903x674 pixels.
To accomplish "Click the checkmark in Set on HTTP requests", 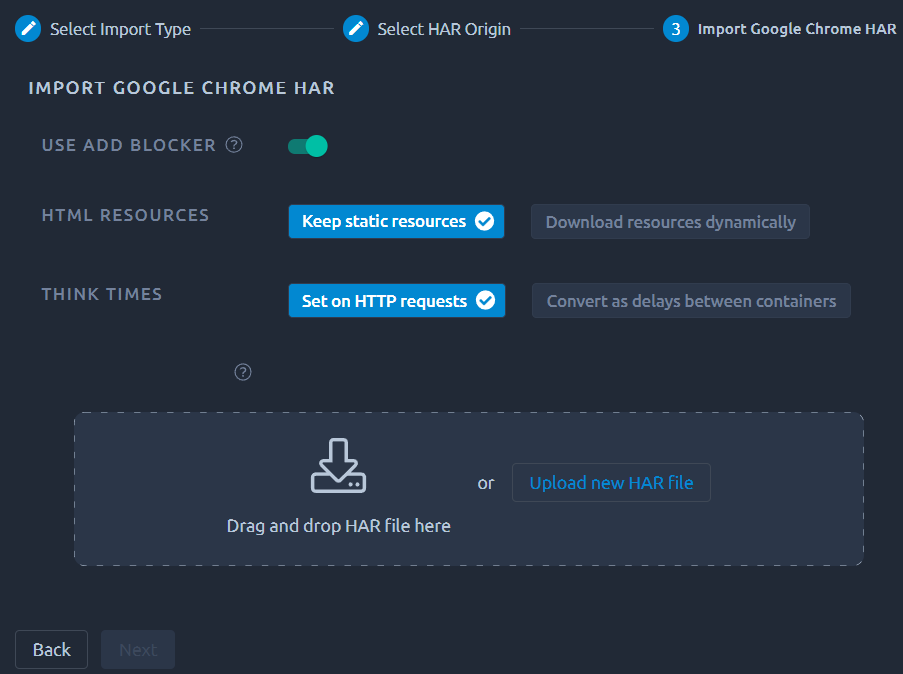I will pyautogui.click(x=485, y=300).
